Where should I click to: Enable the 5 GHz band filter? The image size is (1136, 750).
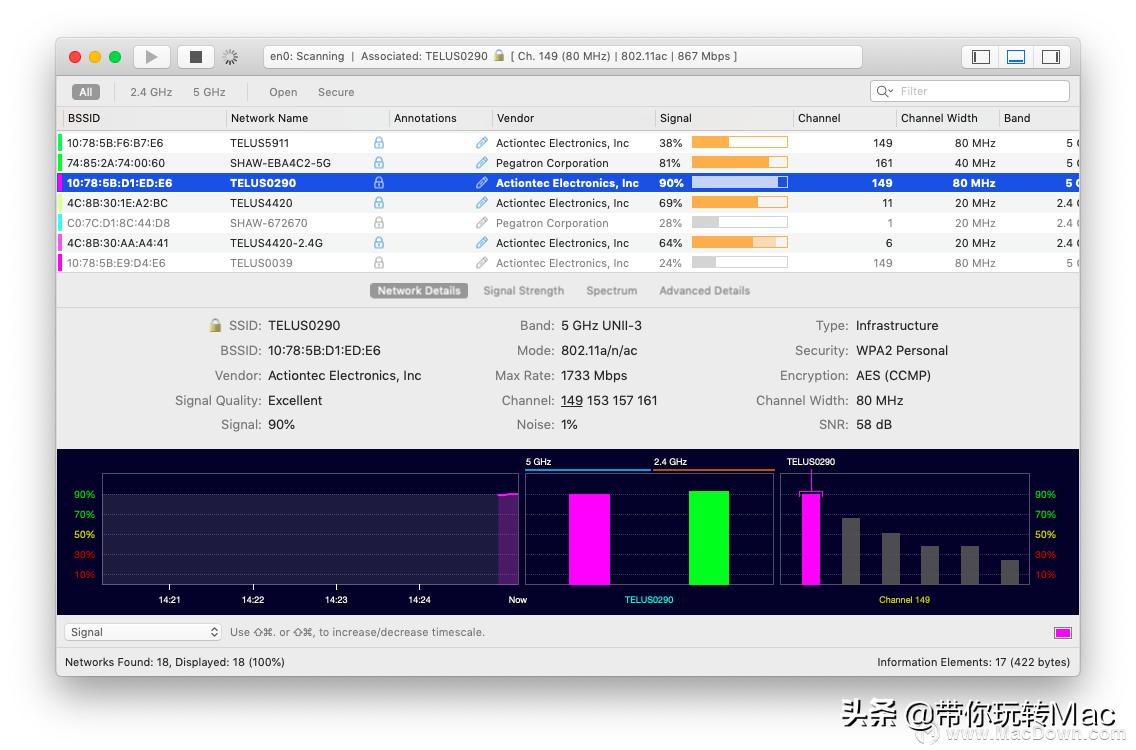(x=209, y=92)
